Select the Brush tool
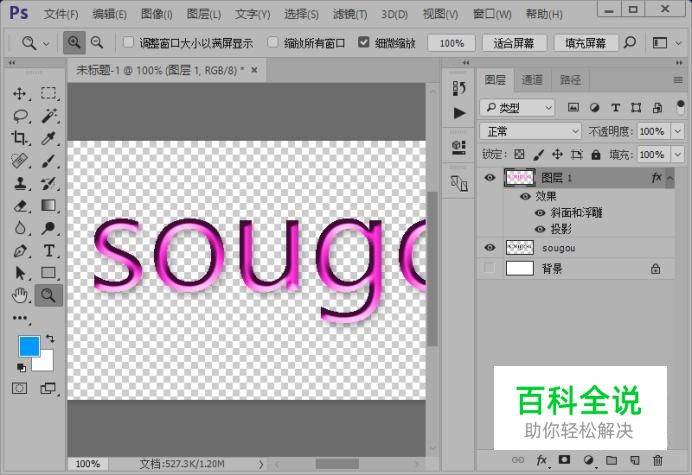Viewport: 692px width, 475px height. (49, 161)
